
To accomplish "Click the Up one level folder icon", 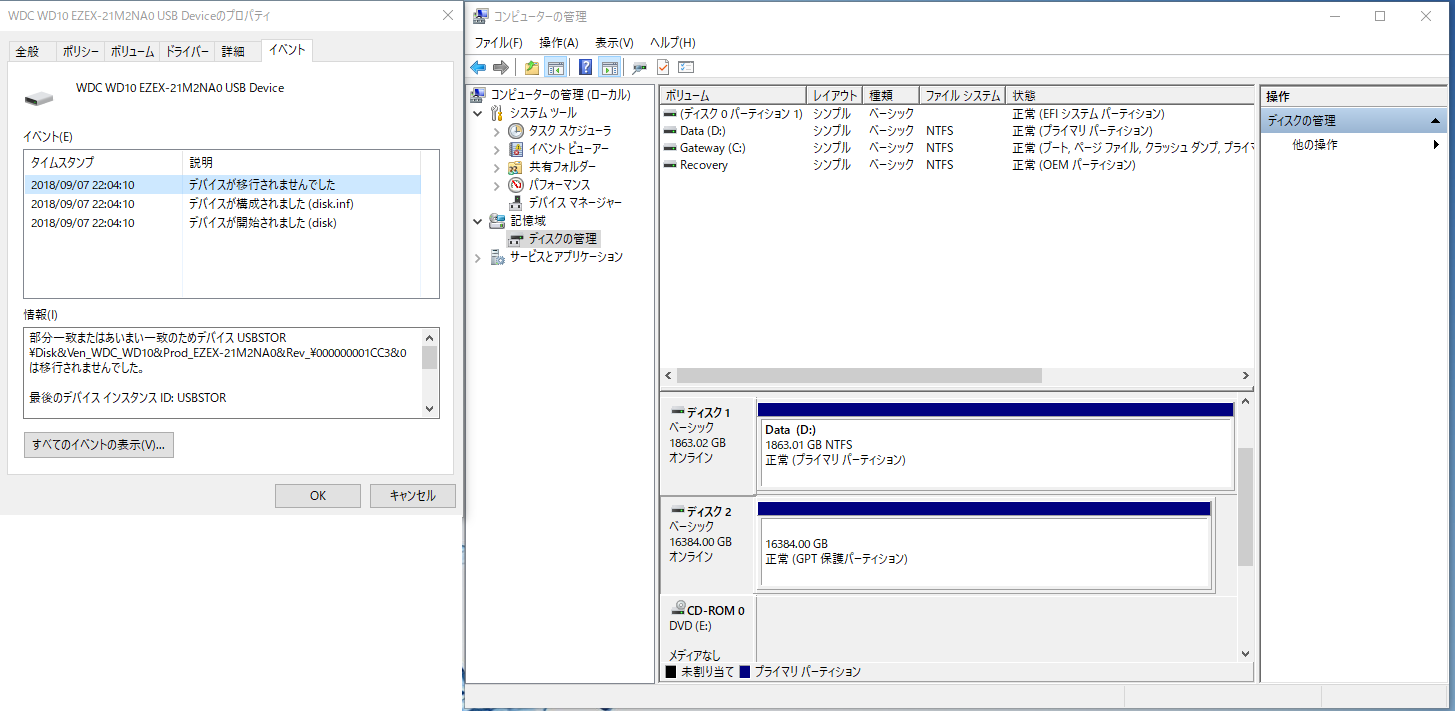I will coord(532,67).
